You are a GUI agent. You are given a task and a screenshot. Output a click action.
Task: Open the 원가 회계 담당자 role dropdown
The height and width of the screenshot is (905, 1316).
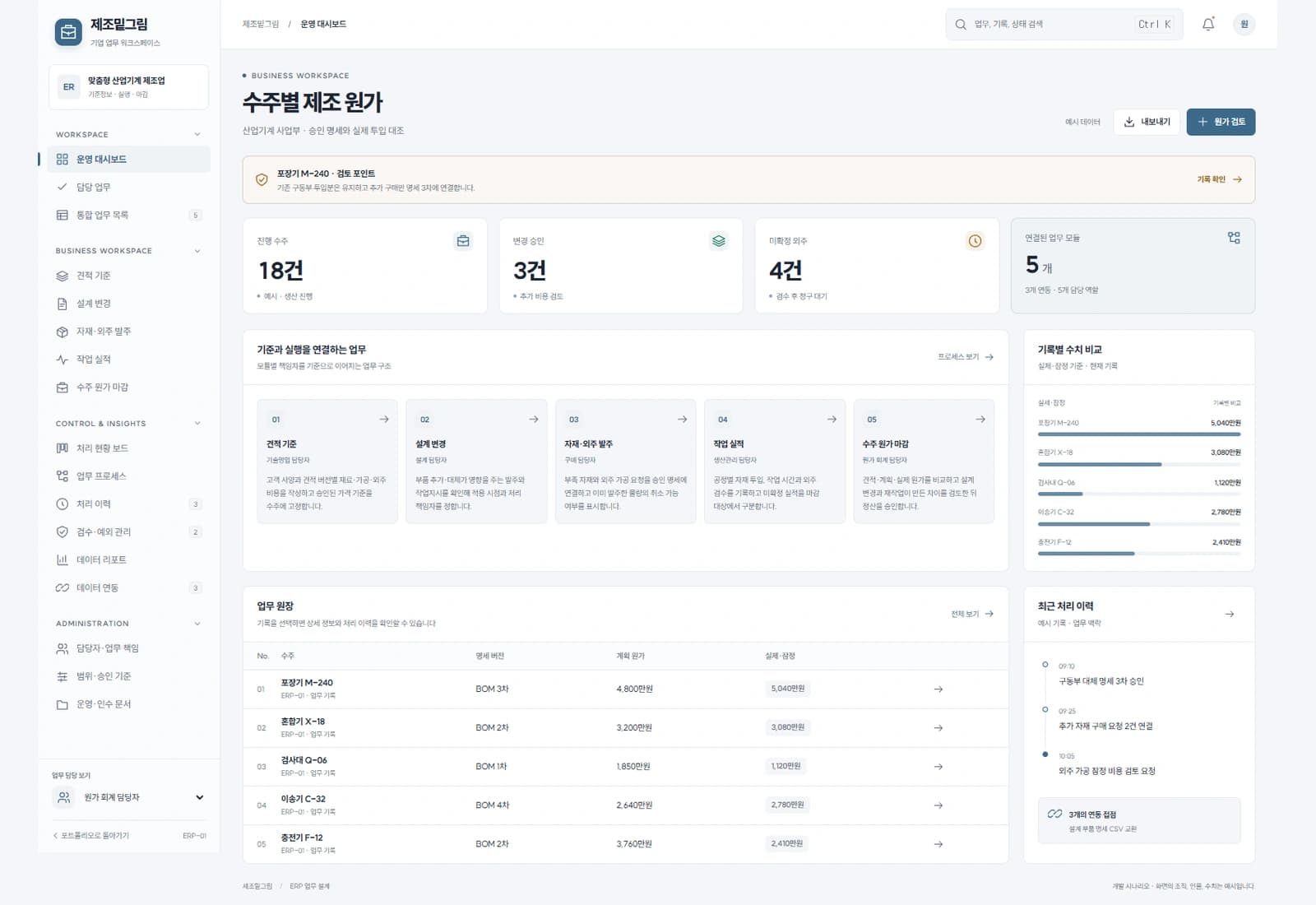coord(129,797)
